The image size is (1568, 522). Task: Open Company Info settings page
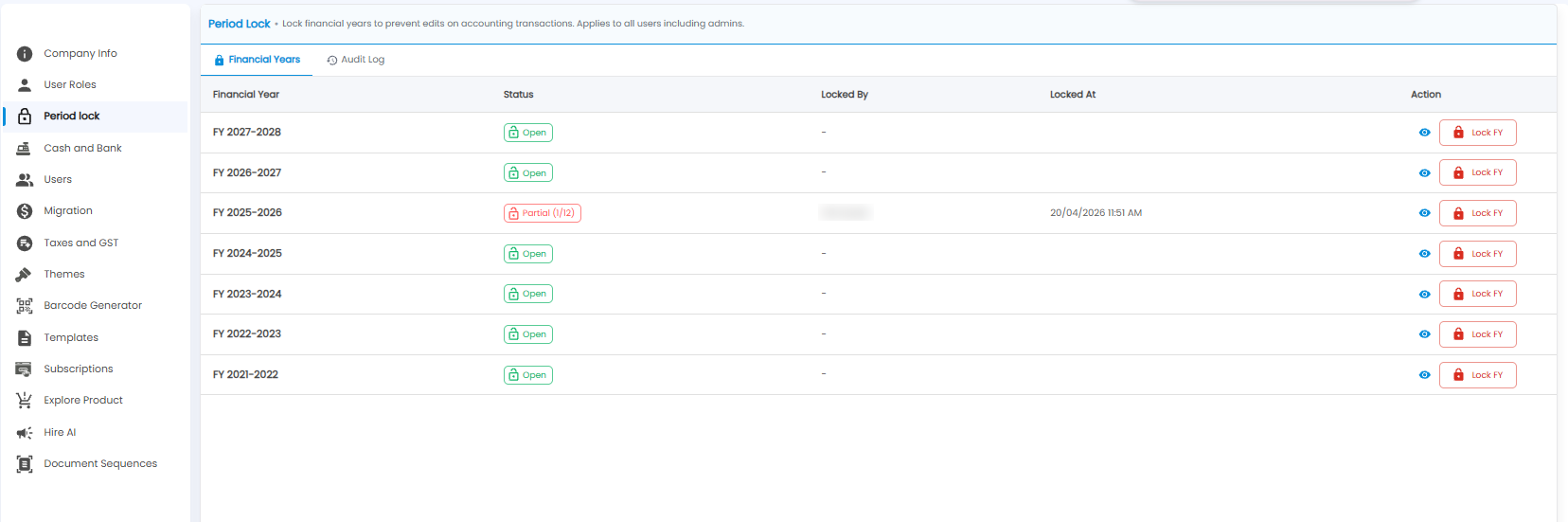80,54
